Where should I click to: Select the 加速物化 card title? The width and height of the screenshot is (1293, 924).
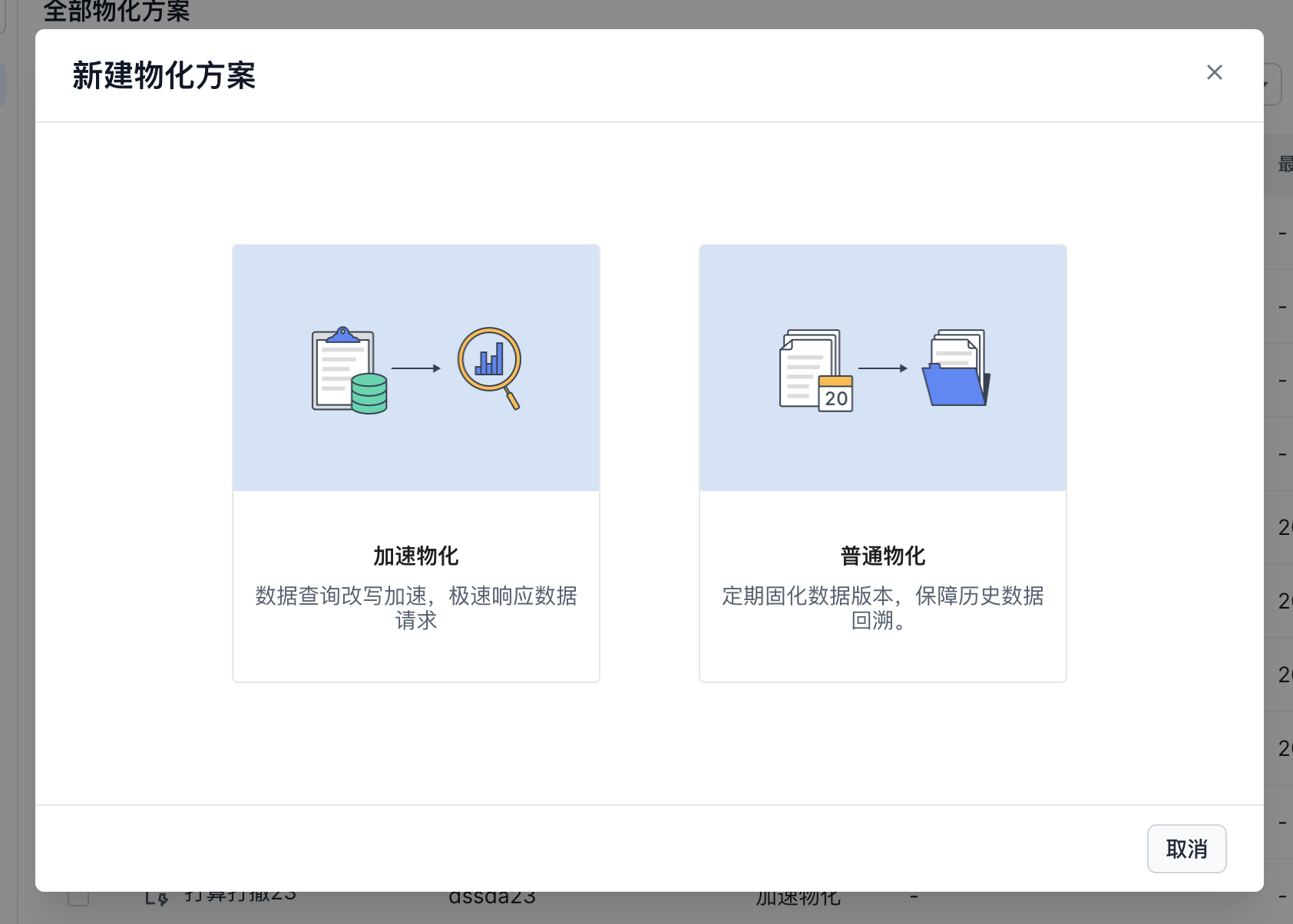pos(415,556)
